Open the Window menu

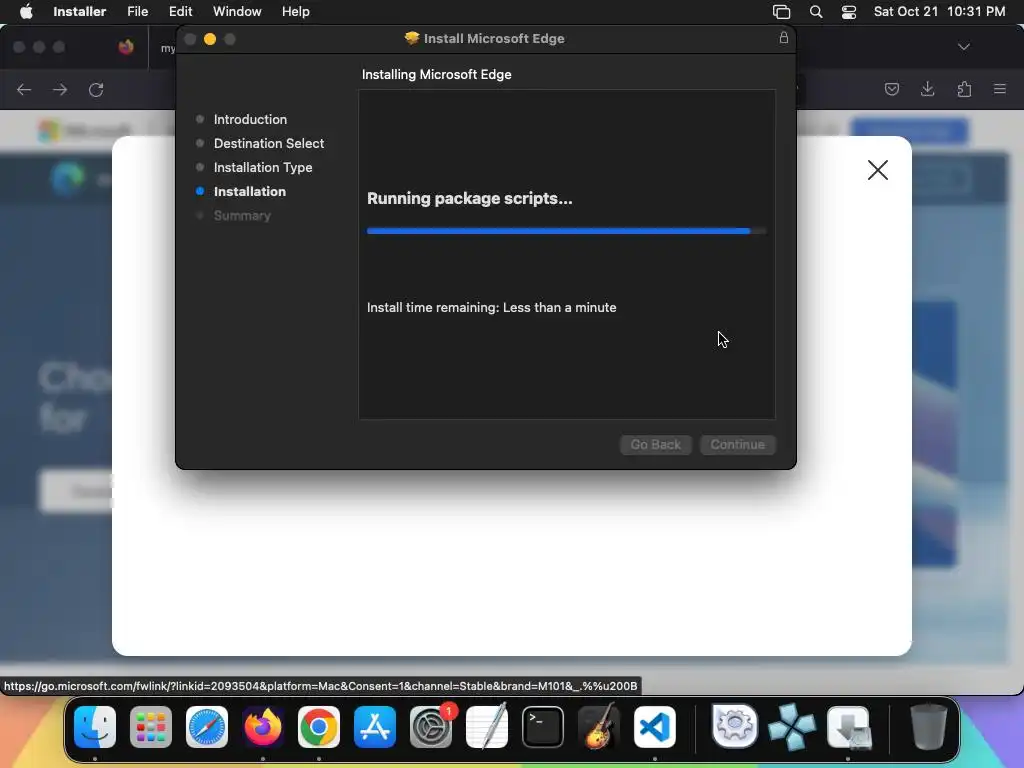pyautogui.click(x=237, y=11)
